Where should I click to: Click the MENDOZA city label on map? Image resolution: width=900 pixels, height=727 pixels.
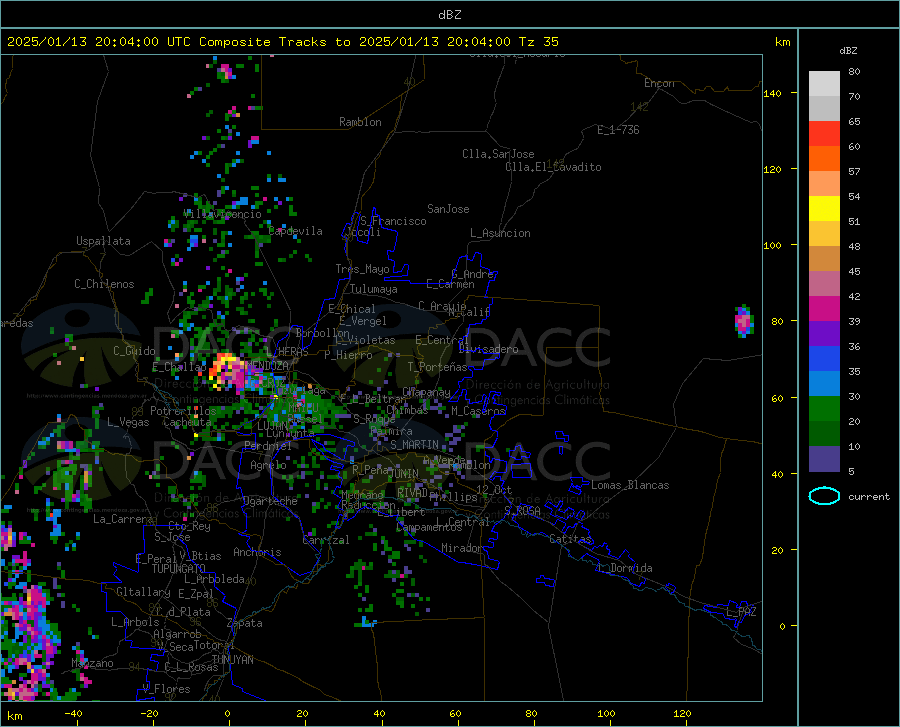tap(267, 366)
